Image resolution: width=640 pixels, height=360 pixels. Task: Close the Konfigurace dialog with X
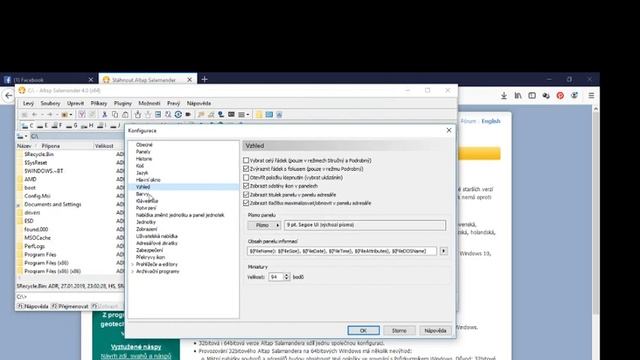point(449,130)
